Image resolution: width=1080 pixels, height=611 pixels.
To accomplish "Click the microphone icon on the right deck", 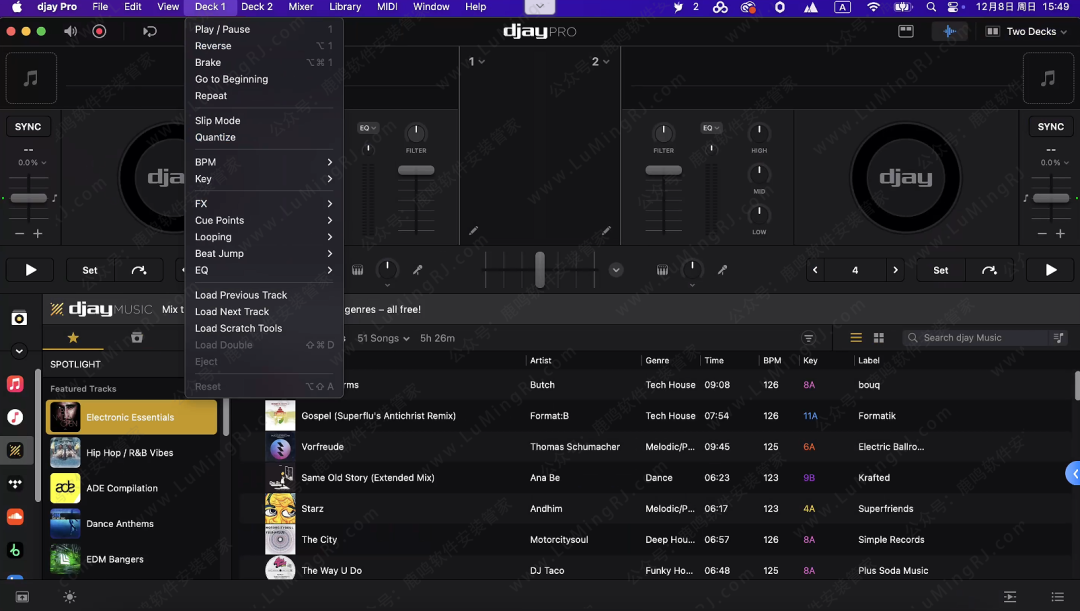I will click(x=722, y=270).
